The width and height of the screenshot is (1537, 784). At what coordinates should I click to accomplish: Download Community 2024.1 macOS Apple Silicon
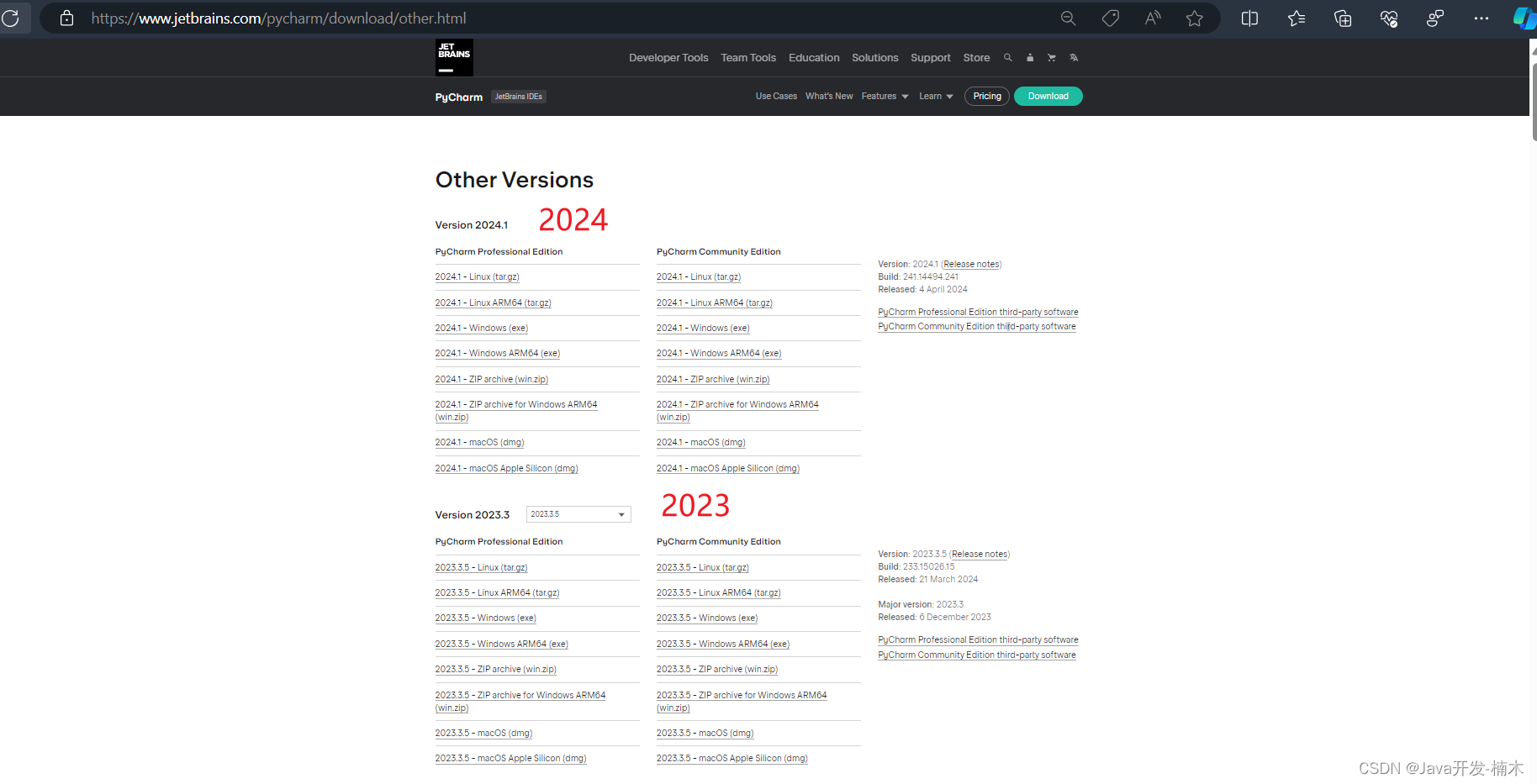(728, 469)
